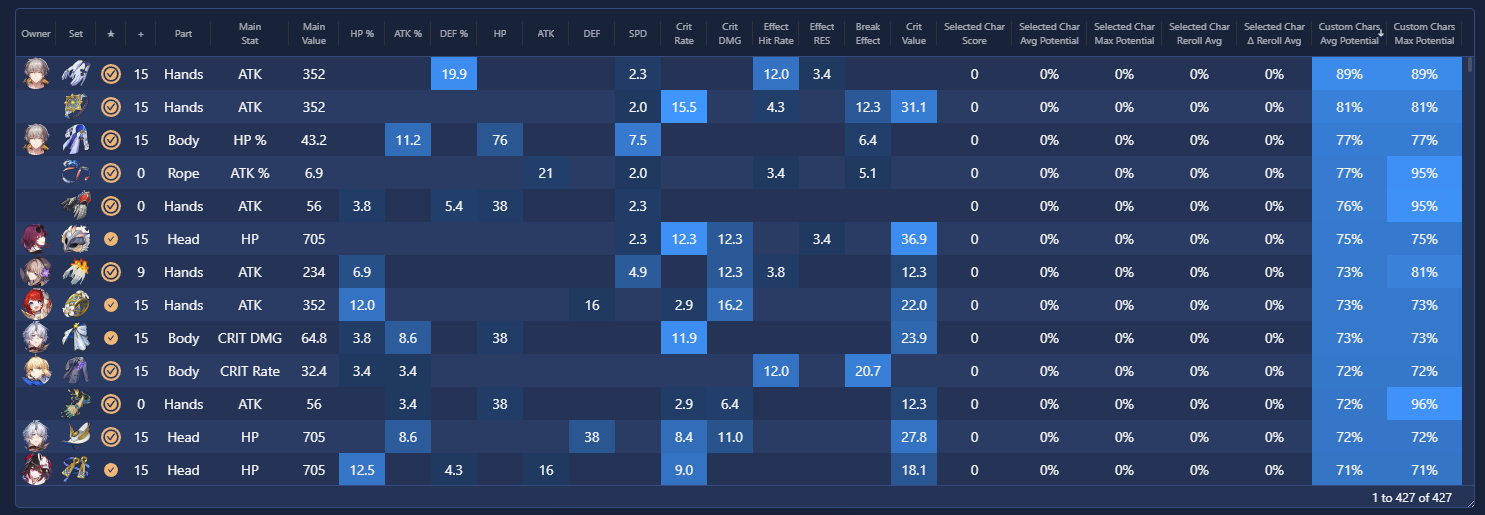Click owner avatar in the 16.2 Crit DMG row
The width and height of the screenshot is (1485, 515).
tap(36, 305)
